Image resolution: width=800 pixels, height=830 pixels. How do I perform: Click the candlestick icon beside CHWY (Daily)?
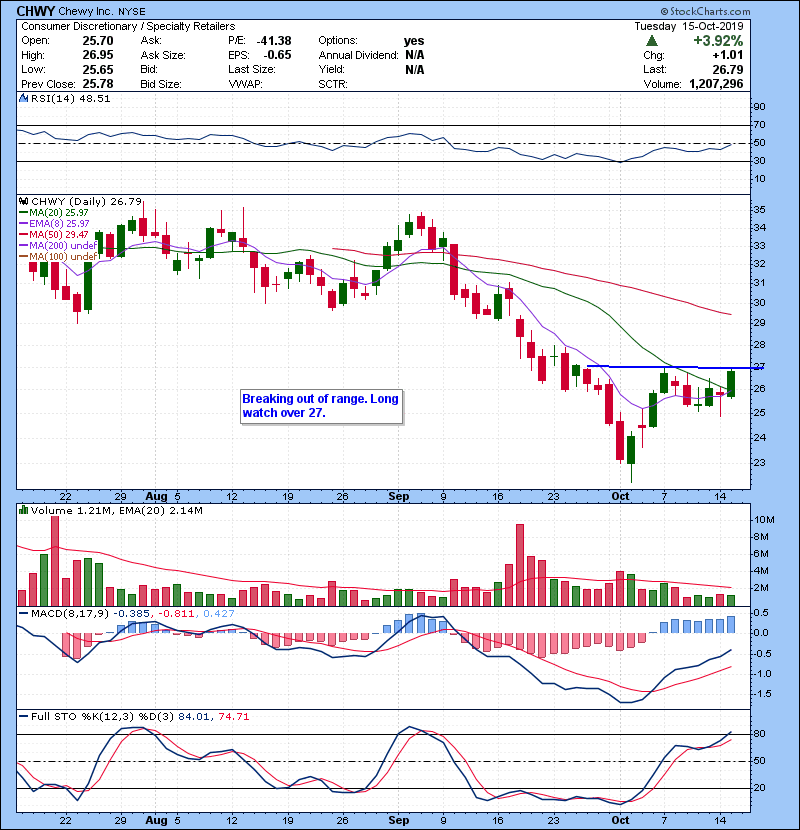point(23,201)
